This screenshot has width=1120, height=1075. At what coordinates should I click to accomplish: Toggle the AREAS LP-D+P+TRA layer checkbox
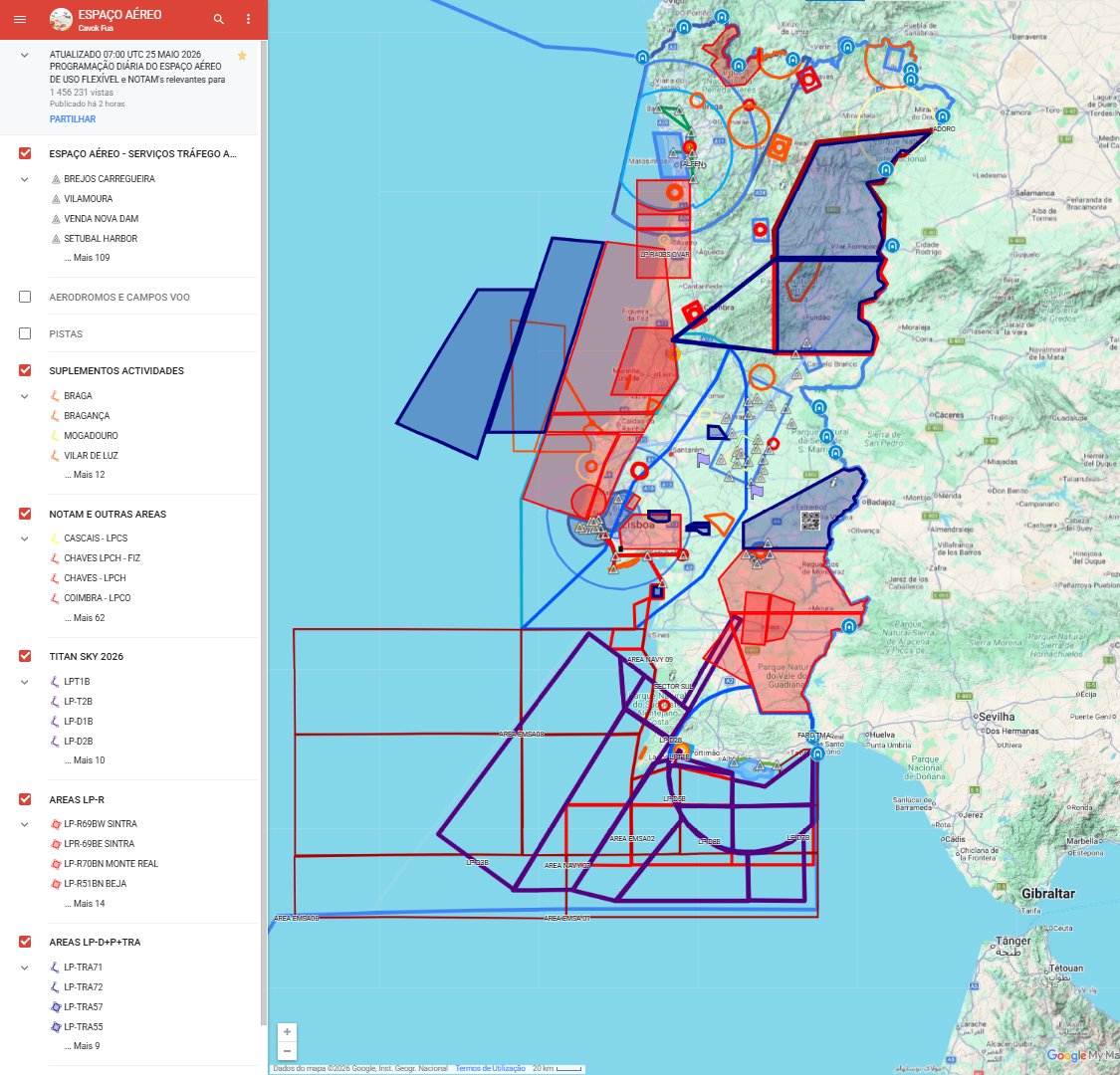[25, 942]
